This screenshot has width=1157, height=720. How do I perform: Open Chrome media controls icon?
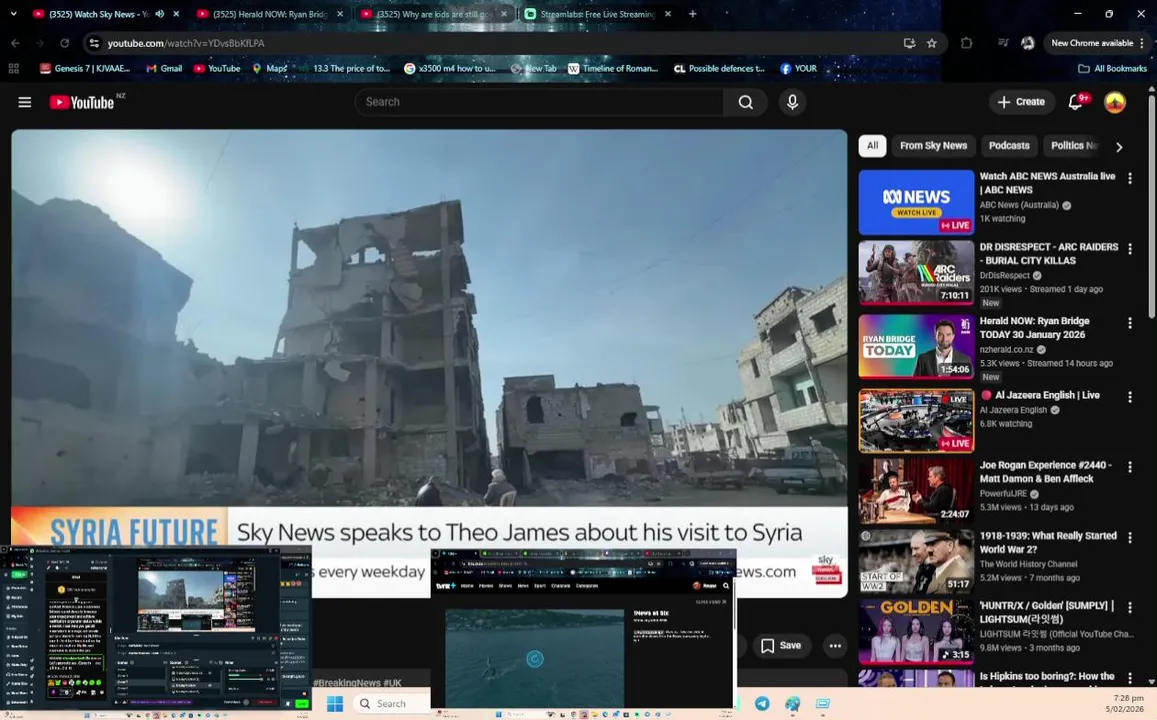click(x=1003, y=43)
